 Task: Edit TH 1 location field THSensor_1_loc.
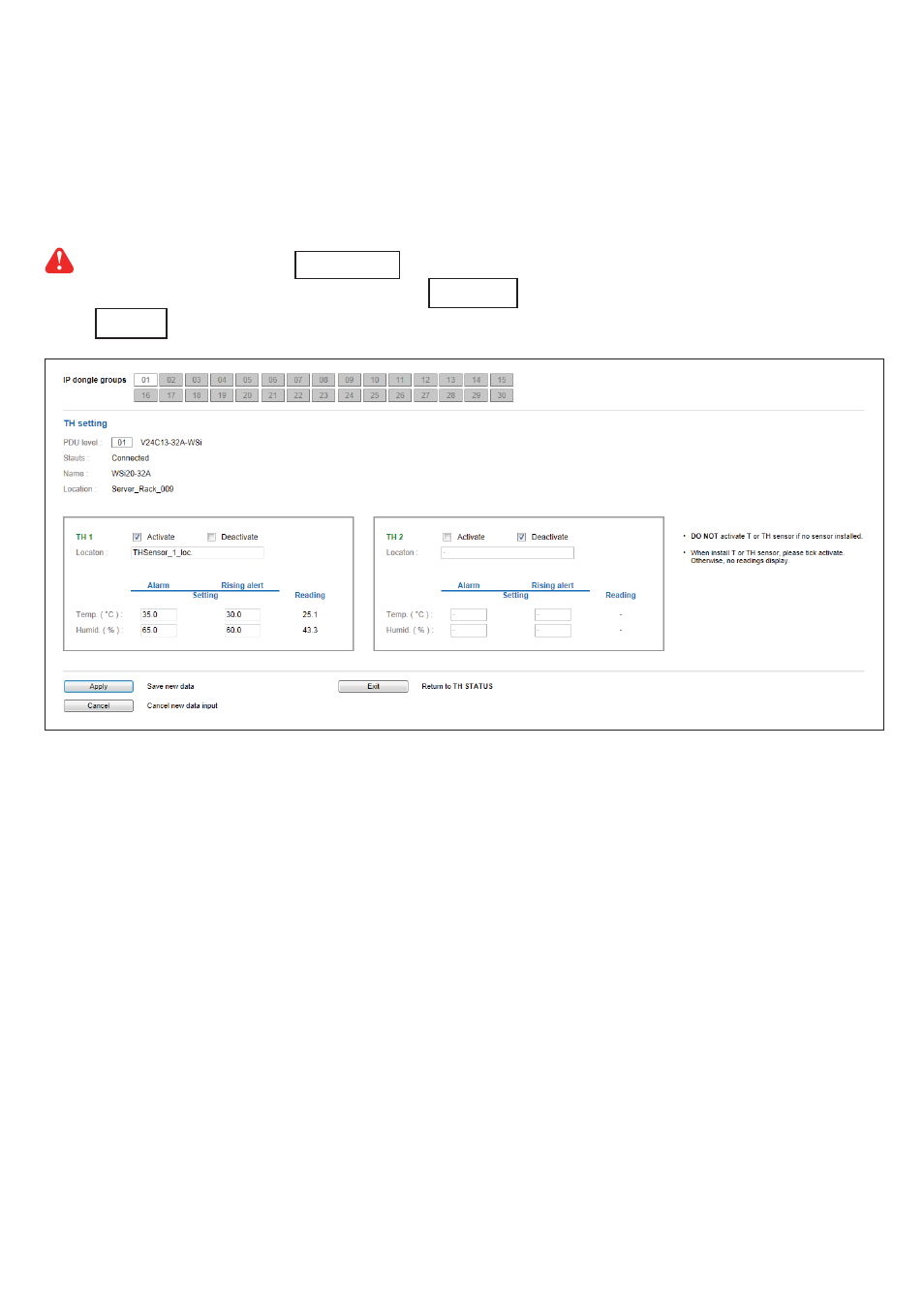tap(198, 552)
